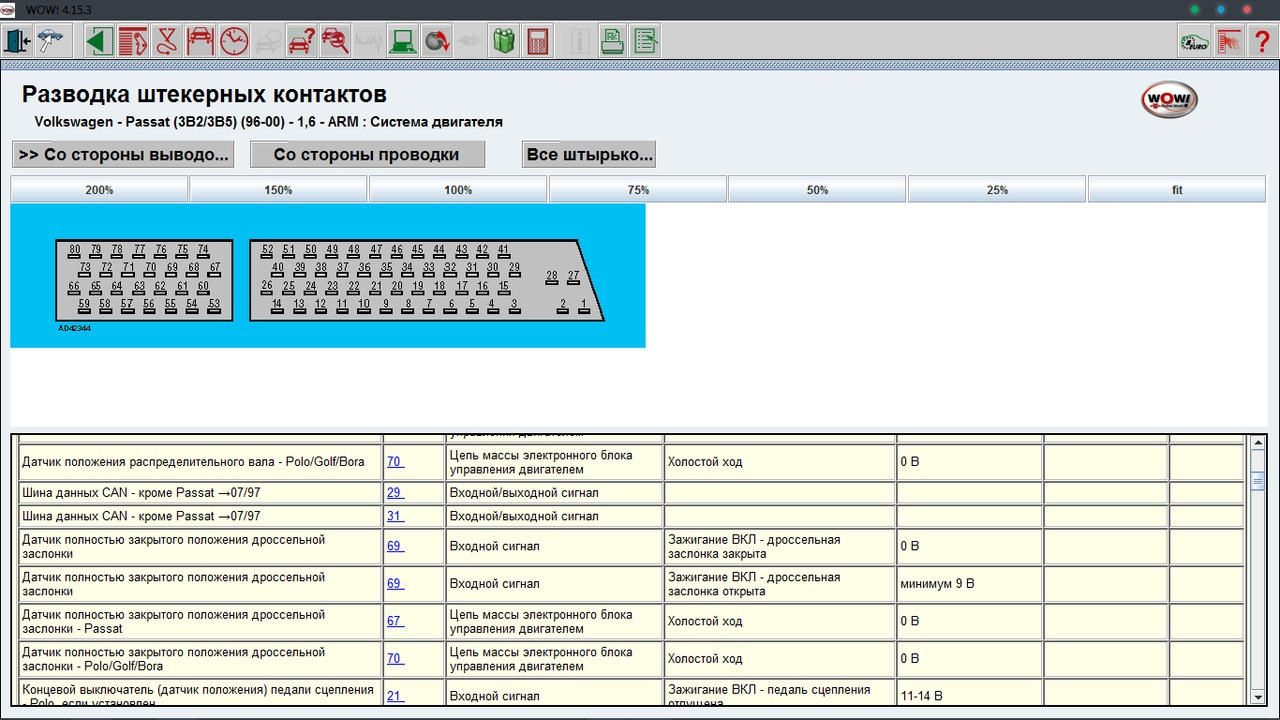
Task: Set diagram zoom to 200%
Action: 99,190
